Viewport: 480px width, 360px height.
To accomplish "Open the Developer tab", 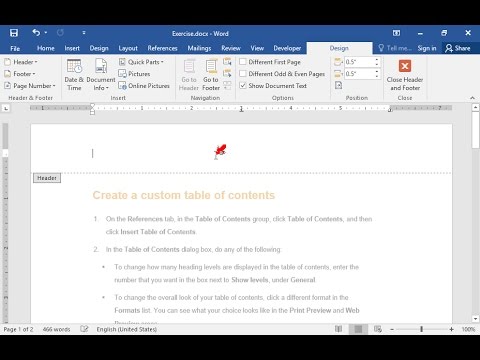I will tap(287, 48).
